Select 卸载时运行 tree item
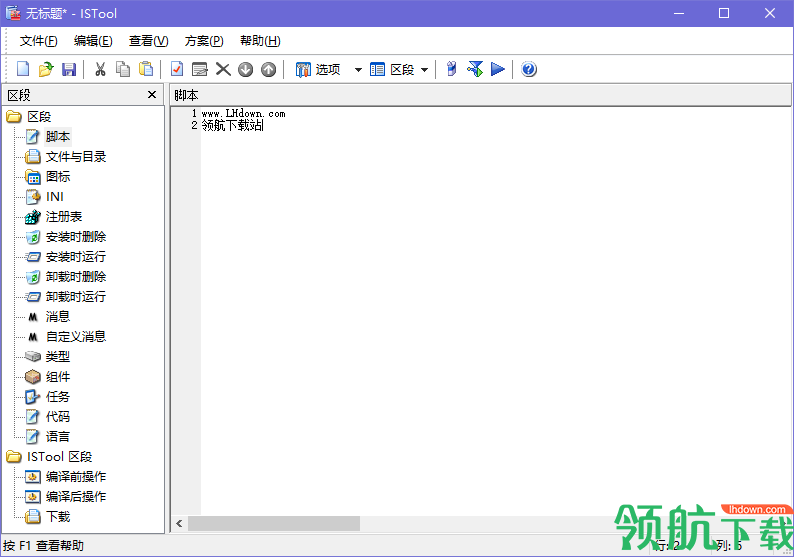Viewport: 794px width, 557px height. [76, 297]
